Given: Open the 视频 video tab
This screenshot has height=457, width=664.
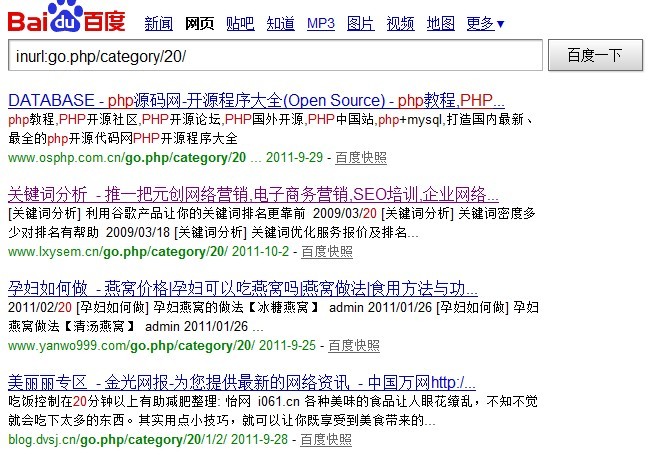Looking at the screenshot, I should [400, 24].
